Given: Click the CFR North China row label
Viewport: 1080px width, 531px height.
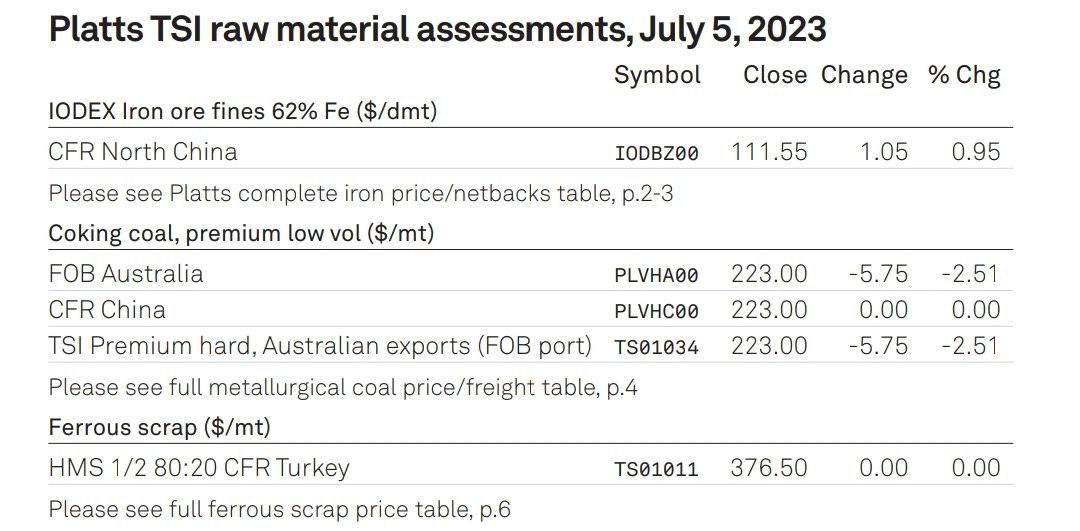Looking at the screenshot, I should tap(143, 152).
